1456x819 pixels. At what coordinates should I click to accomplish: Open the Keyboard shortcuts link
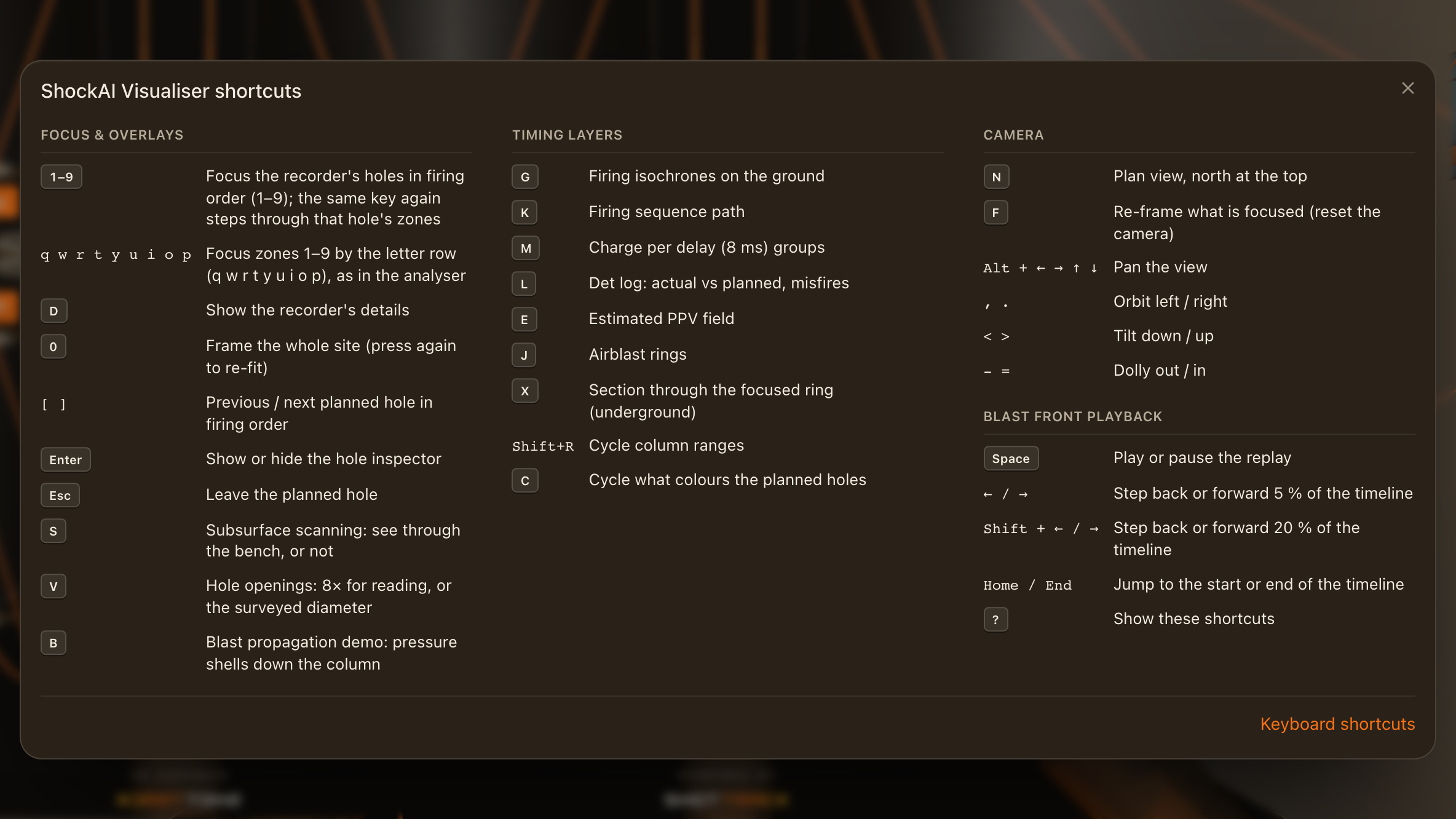(x=1337, y=724)
